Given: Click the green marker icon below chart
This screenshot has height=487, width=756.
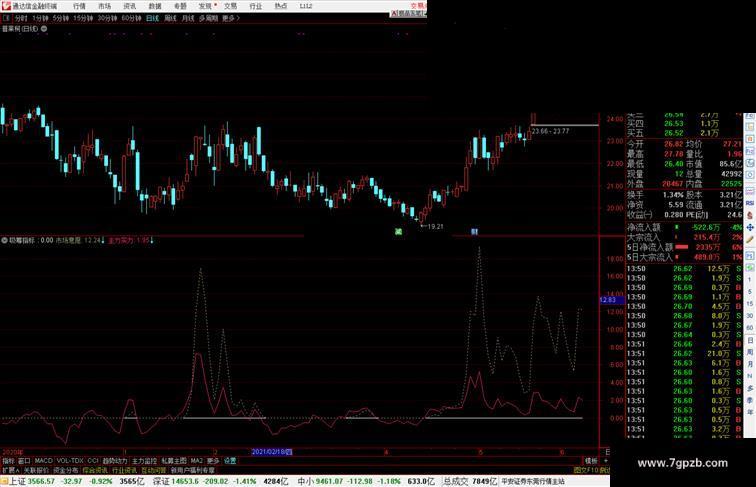Looking at the screenshot, I should click(398, 232).
